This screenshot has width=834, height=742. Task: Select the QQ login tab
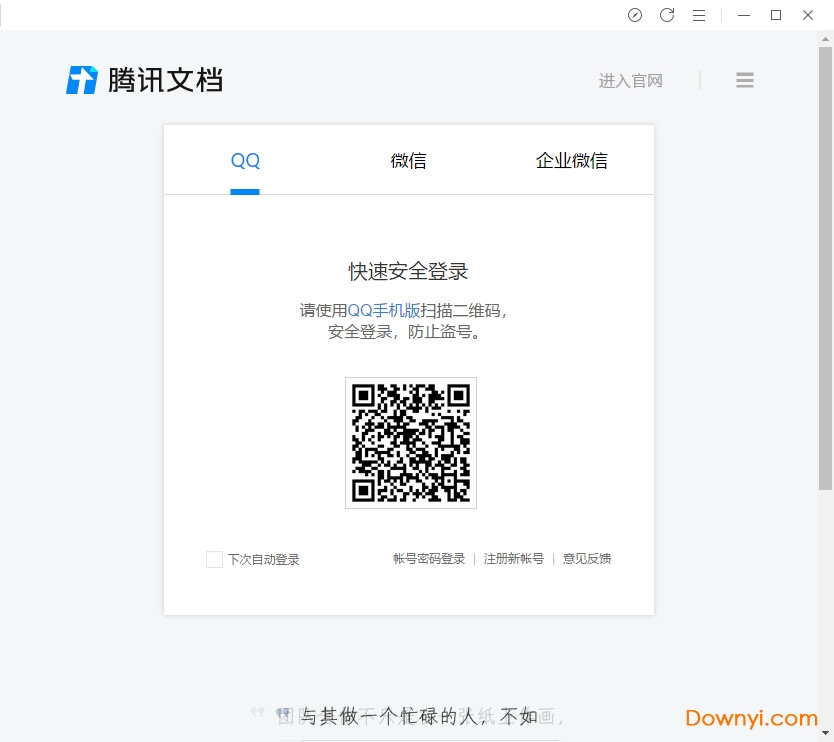tap(245, 161)
